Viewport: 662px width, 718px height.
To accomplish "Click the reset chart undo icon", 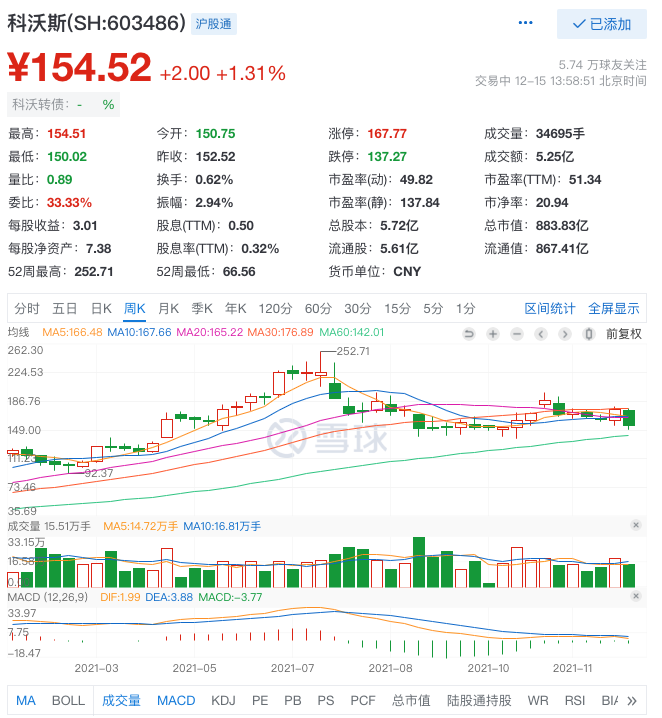I will pos(469,334).
